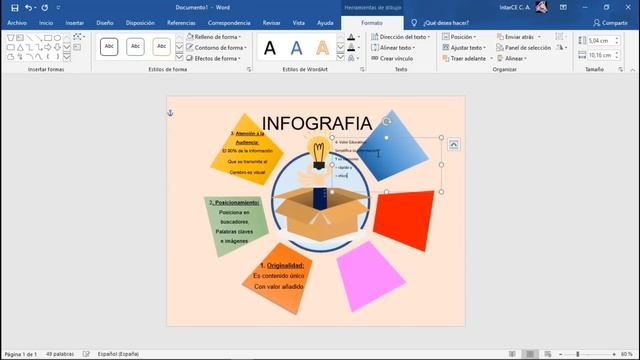Click the Redo/Repeat icon
Screen dimensions: 640x360
(x=45, y=8)
